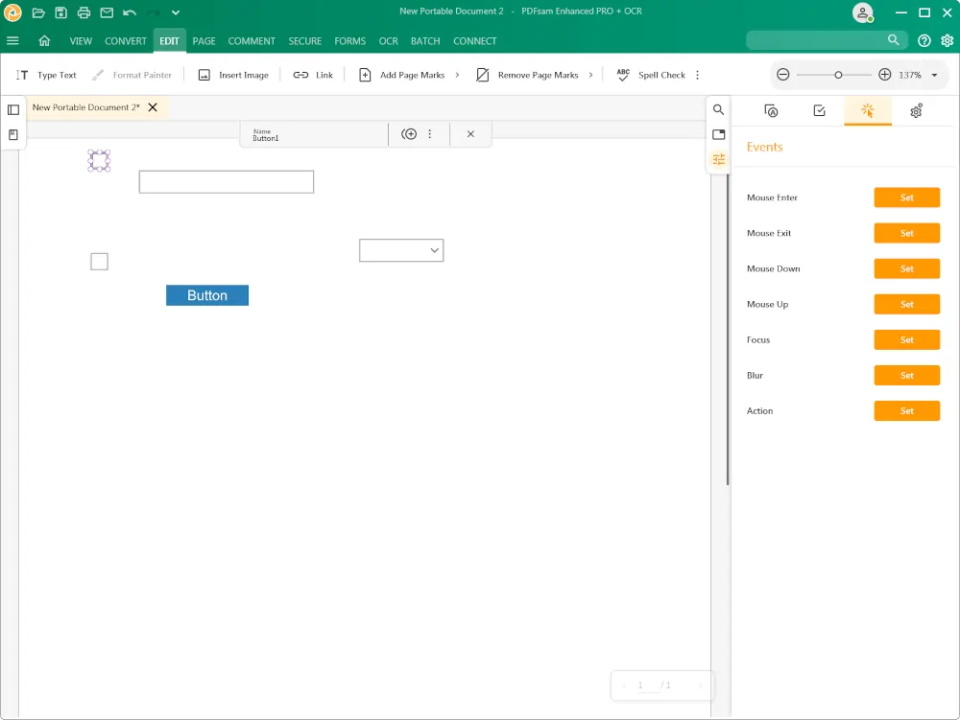Select the Type Text tool
Image resolution: width=960 pixels, height=720 pixels.
(47, 75)
